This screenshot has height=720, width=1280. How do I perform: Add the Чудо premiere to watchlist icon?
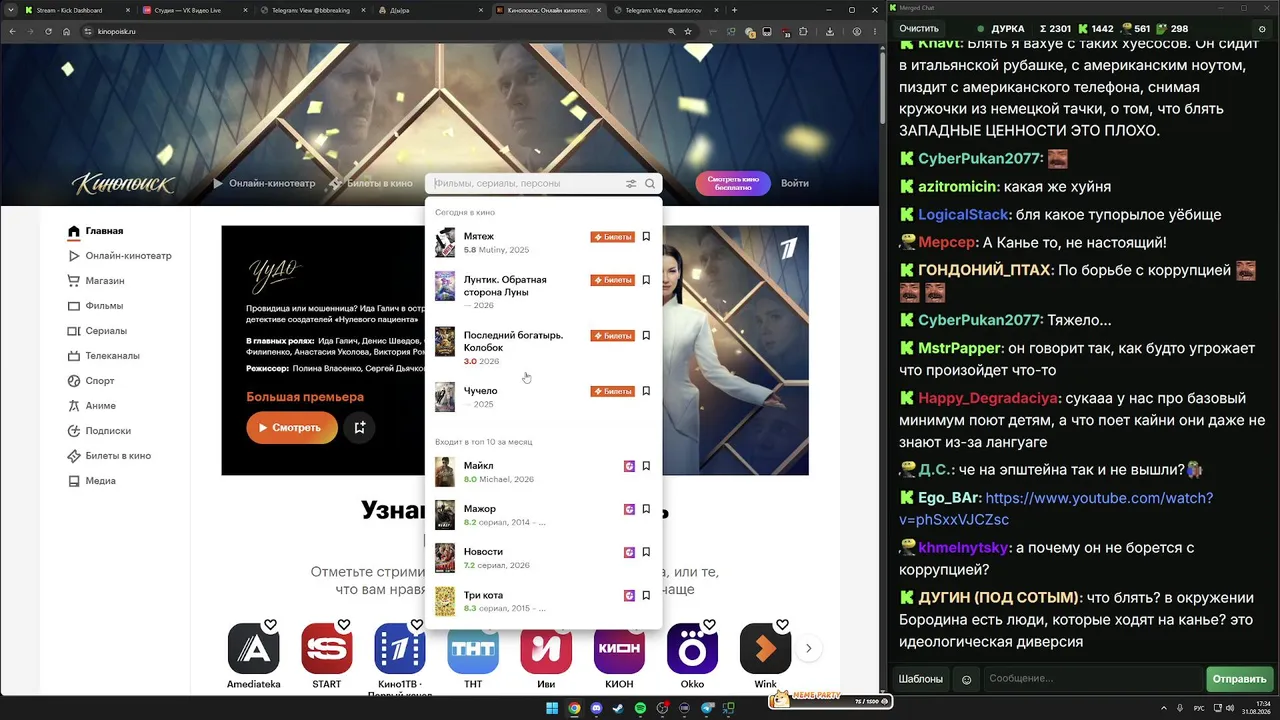tap(360, 428)
